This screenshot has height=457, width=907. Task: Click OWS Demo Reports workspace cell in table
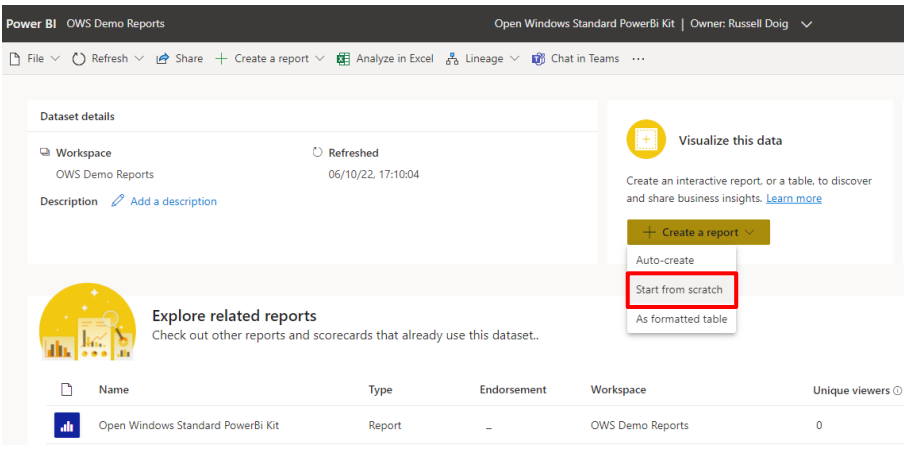639,425
